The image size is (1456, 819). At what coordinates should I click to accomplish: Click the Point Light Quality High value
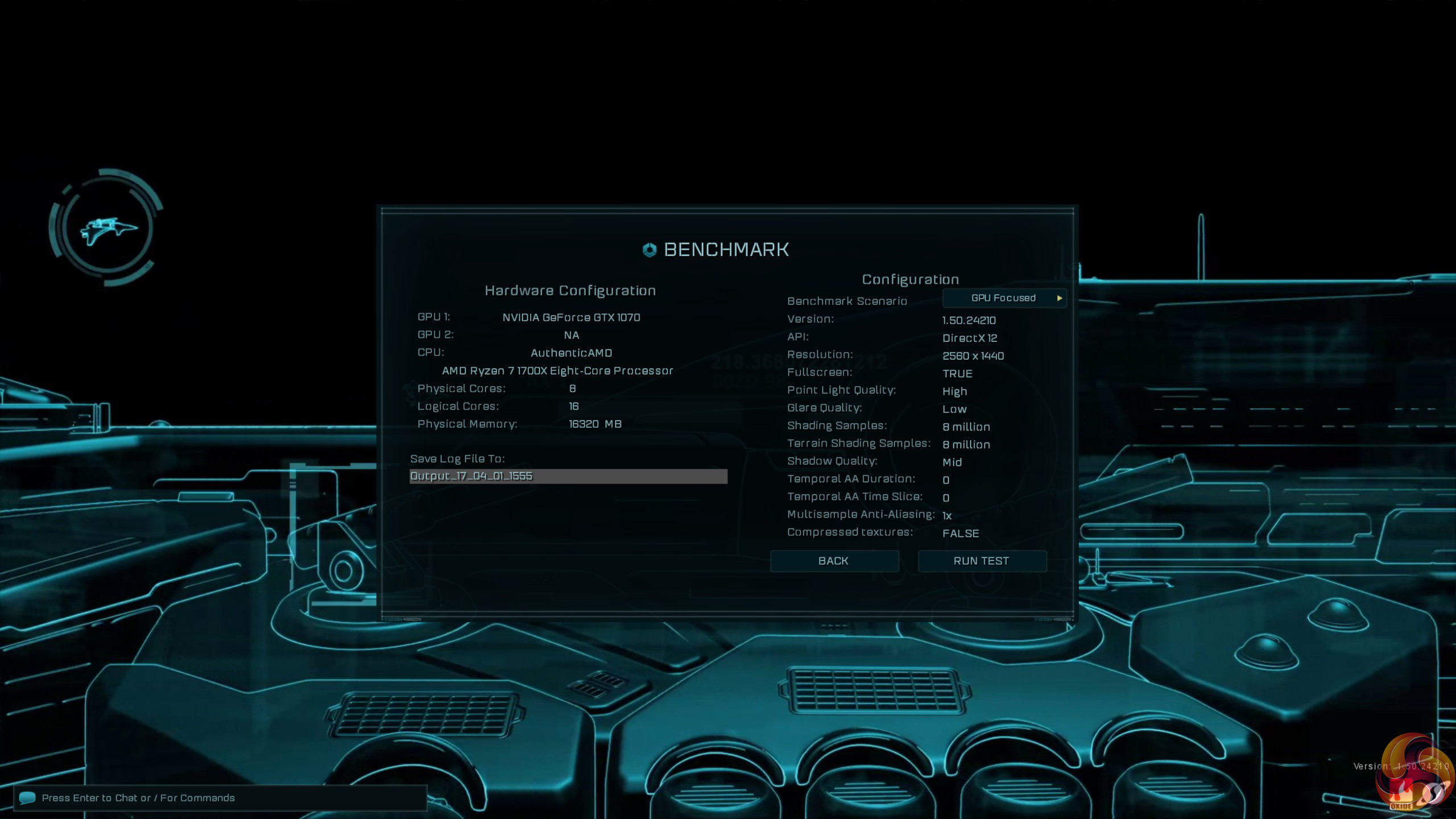[x=954, y=391]
